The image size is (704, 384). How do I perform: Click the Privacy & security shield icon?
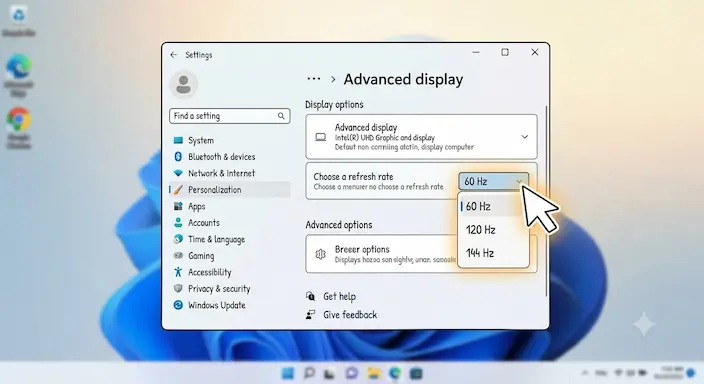coord(178,288)
